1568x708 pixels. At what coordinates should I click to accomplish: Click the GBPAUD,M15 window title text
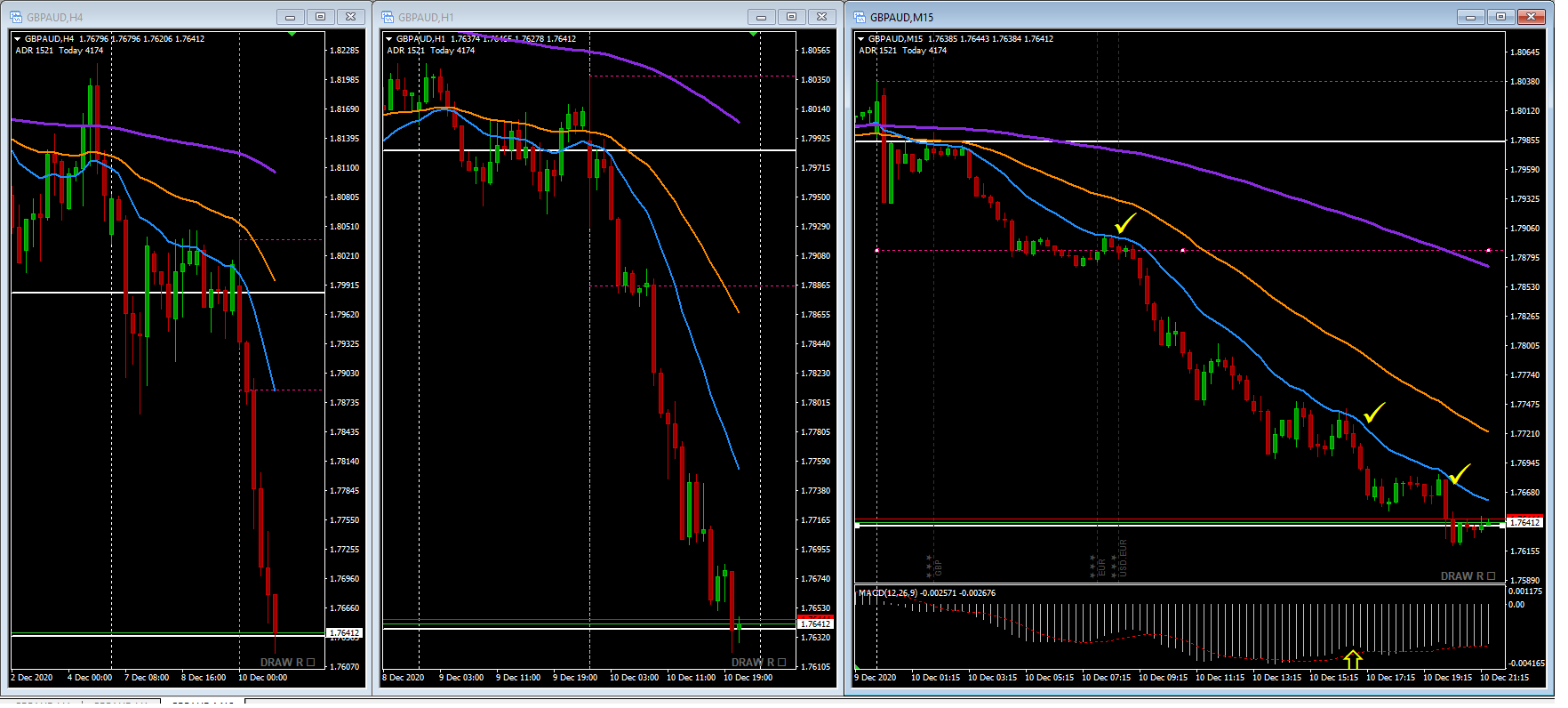click(902, 18)
